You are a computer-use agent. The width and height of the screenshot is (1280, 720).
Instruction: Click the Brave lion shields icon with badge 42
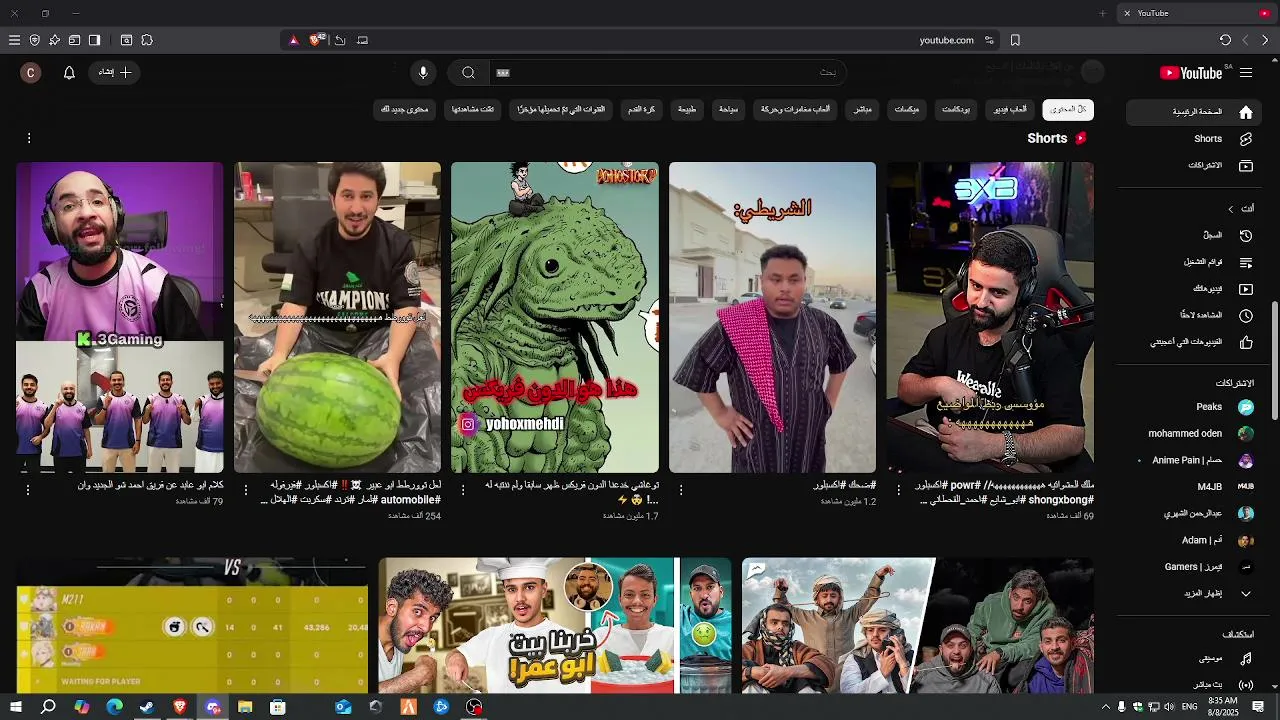pyautogui.click(x=317, y=40)
